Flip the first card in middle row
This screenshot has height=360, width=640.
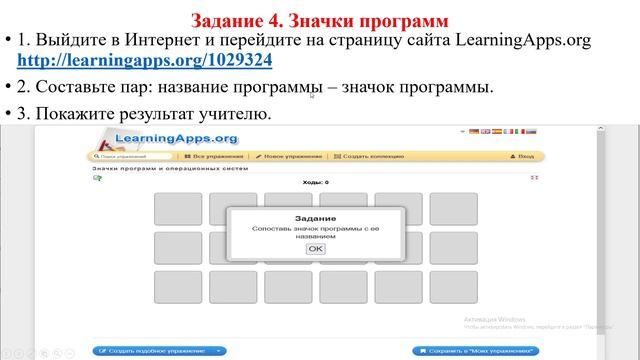(178, 248)
